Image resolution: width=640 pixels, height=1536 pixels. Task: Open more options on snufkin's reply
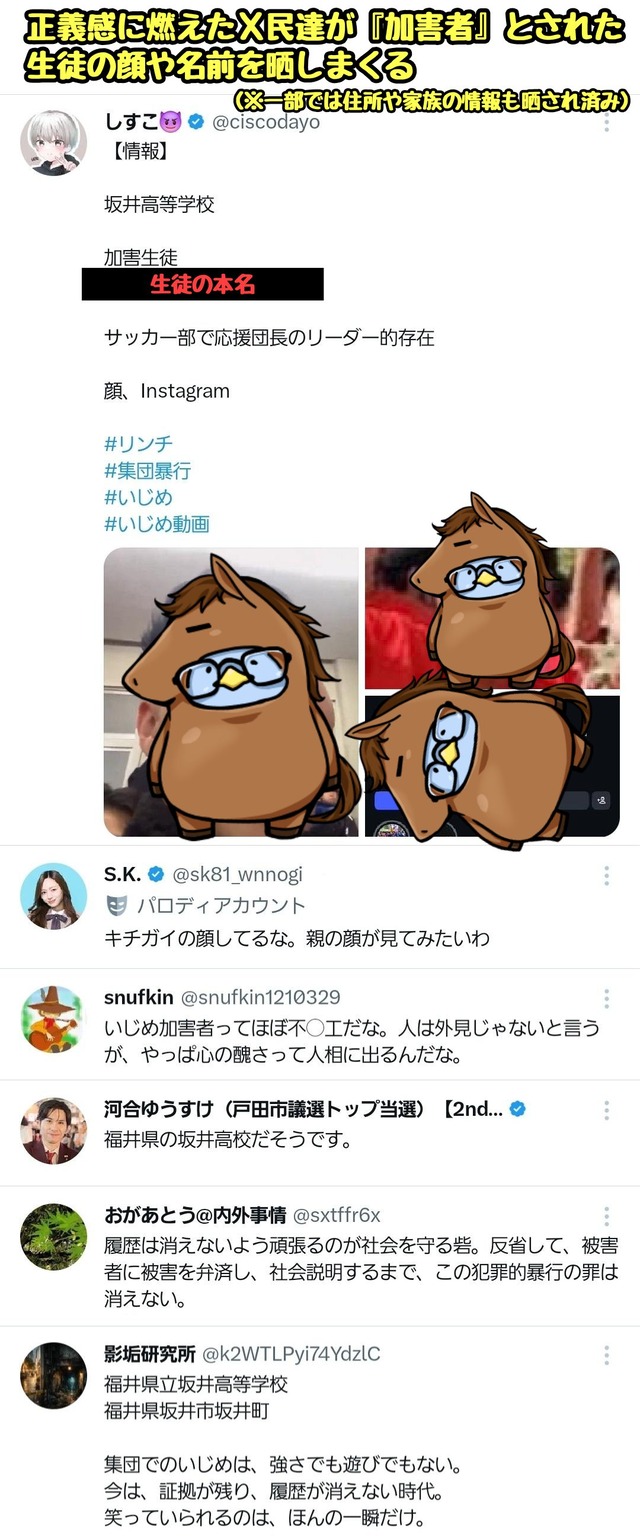click(x=606, y=999)
